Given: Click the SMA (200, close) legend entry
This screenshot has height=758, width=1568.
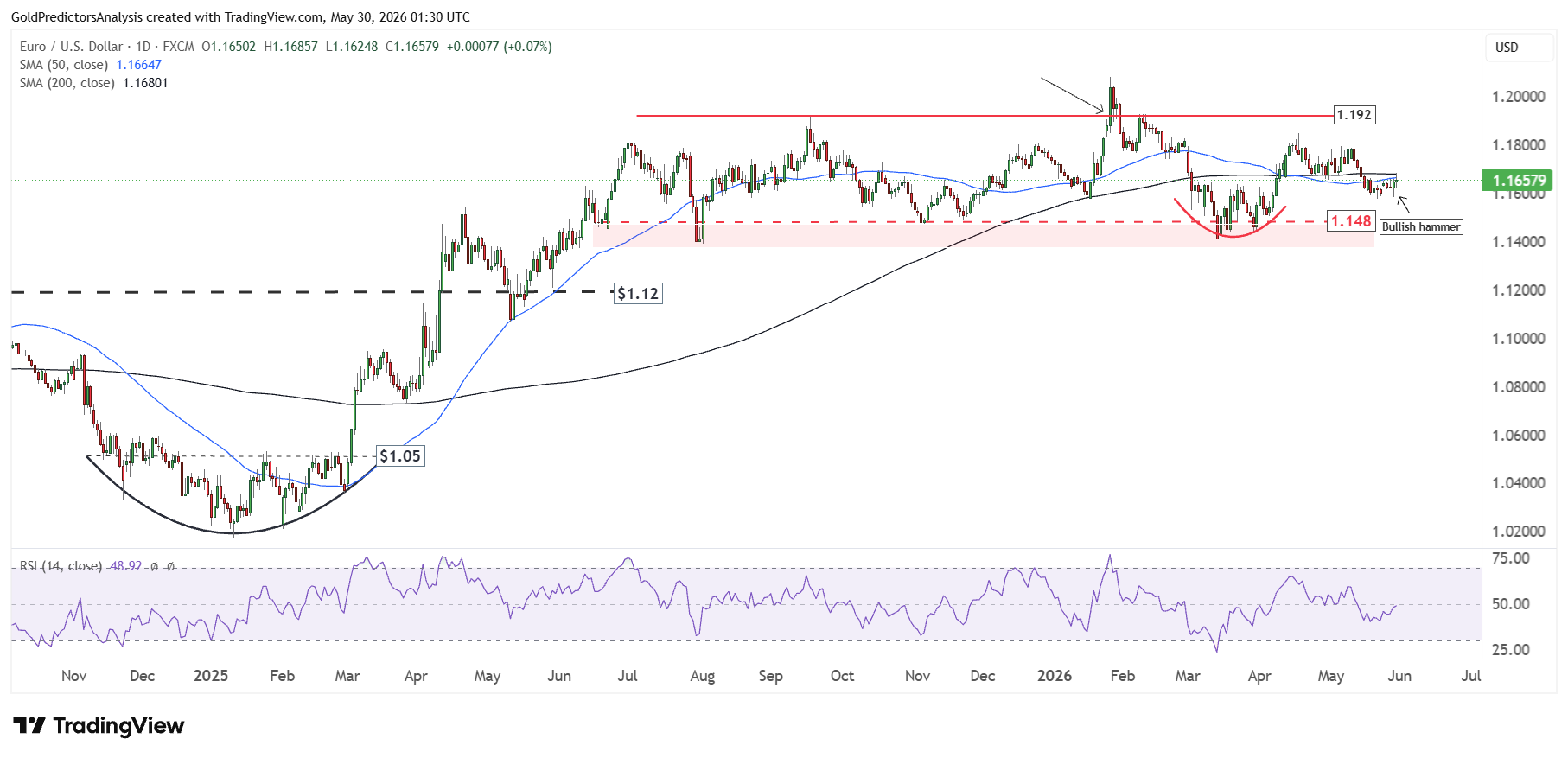Looking at the screenshot, I should 67,83.
